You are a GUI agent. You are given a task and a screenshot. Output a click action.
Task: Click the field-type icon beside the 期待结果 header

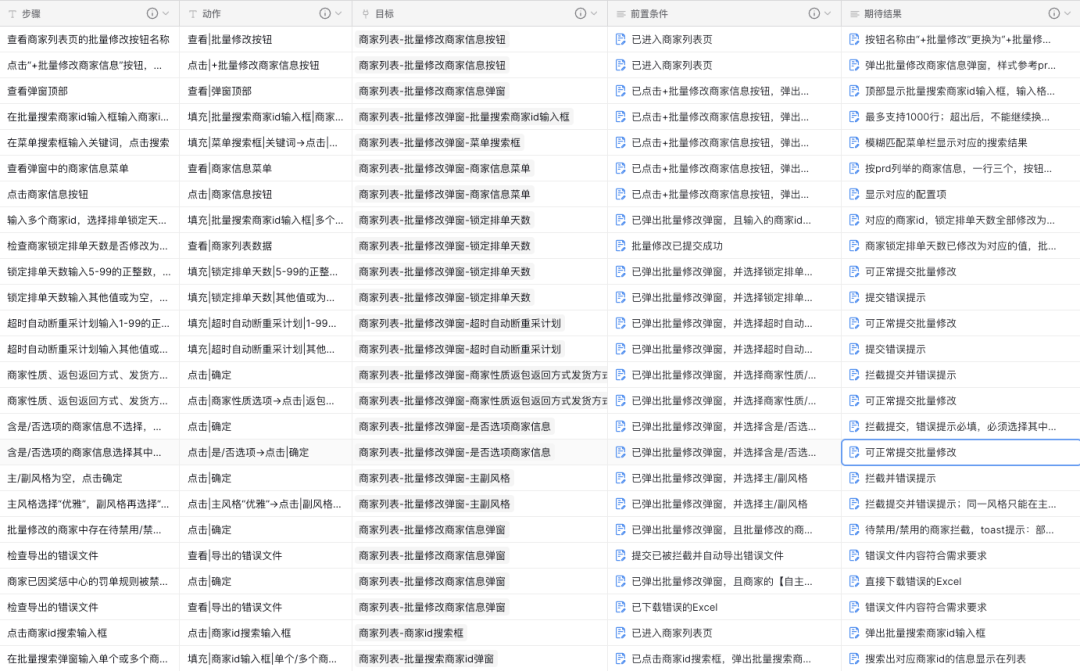point(854,14)
